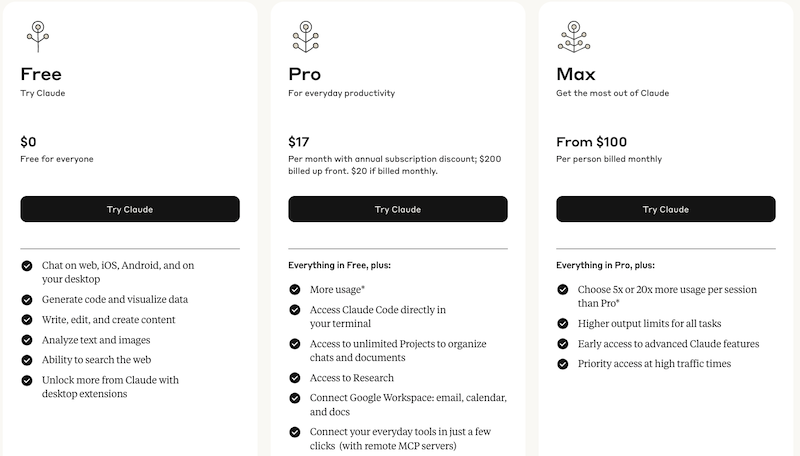Click checkmark next to Connect Google Workspace
Screen dimensions: 800x456
point(295,398)
